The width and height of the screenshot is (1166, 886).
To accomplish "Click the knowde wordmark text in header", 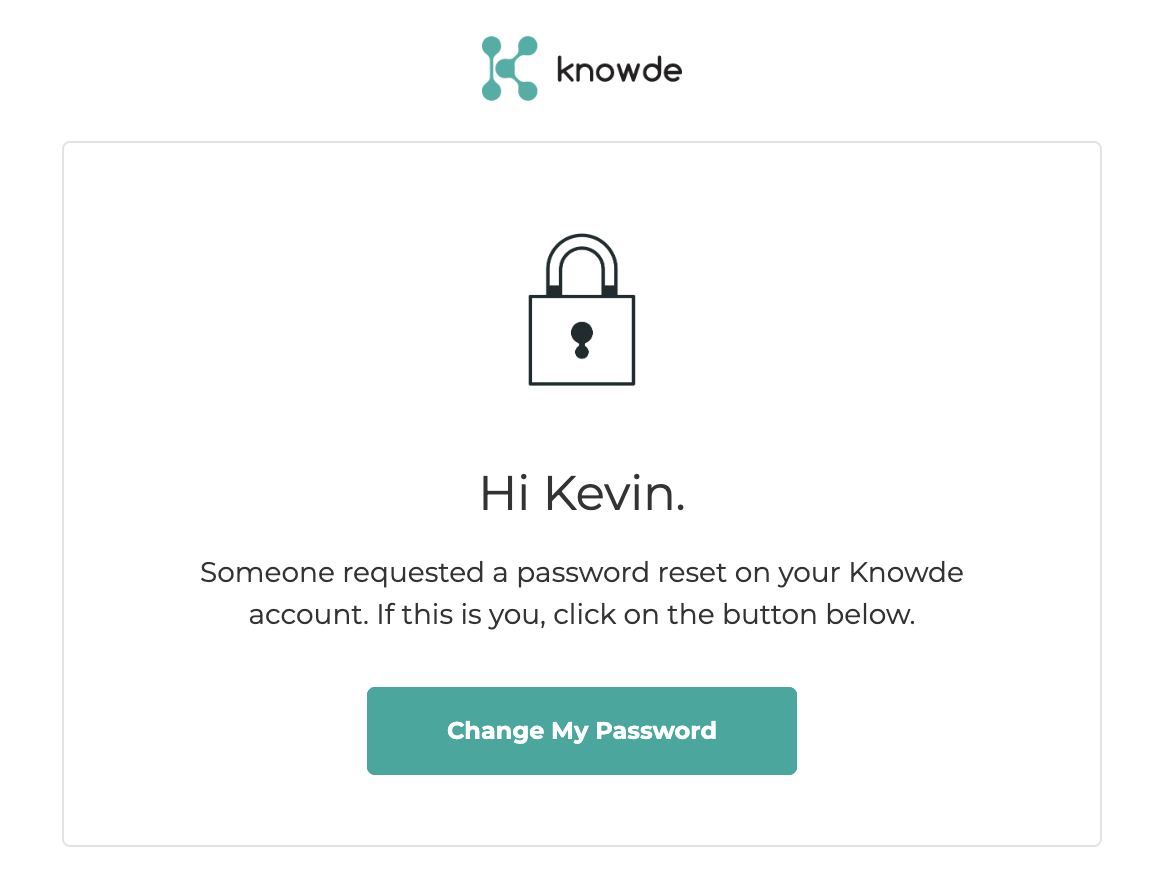I will pos(619,70).
